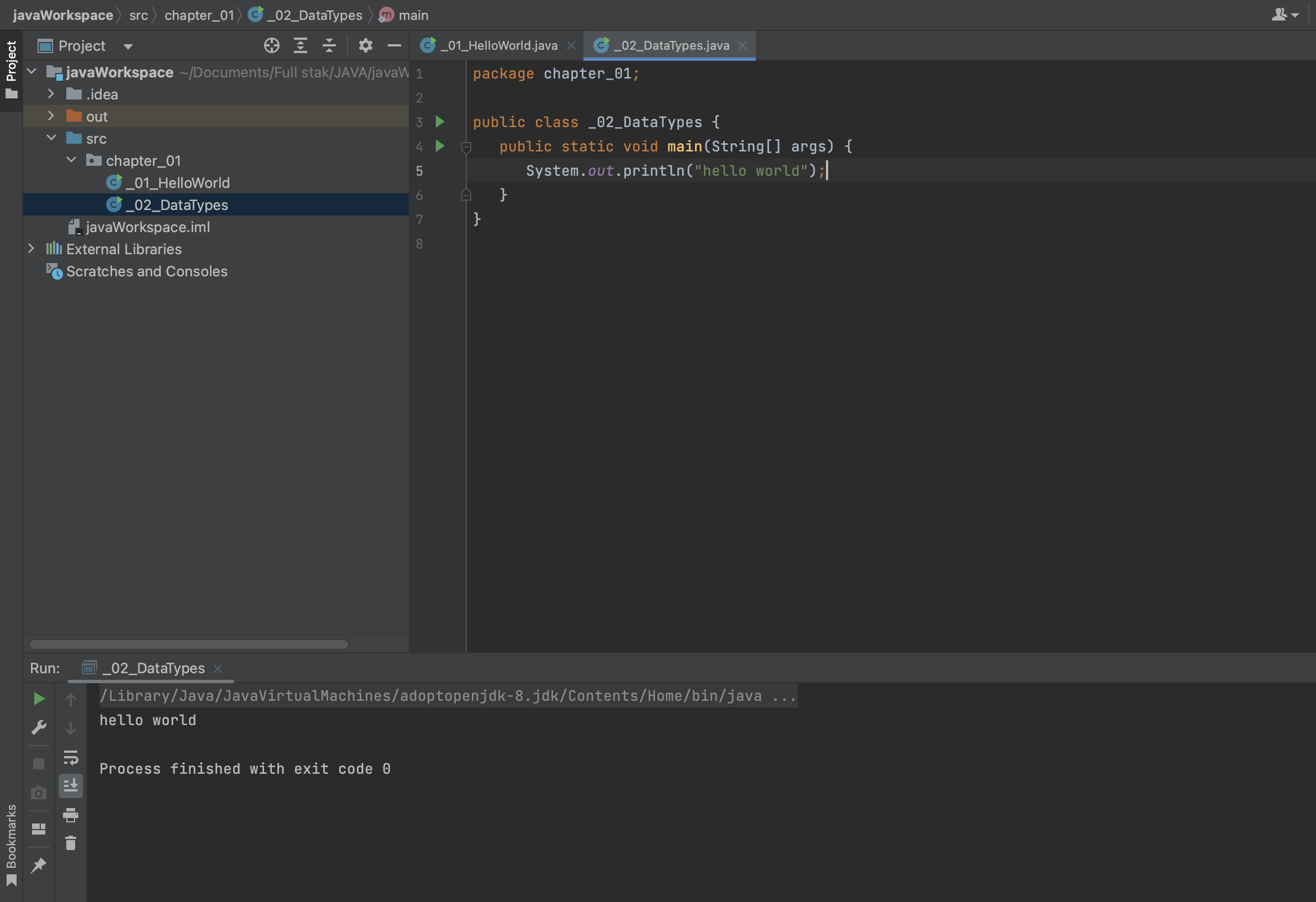This screenshot has width=1316, height=902.
Task: Open the Project view dropdown
Action: (128, 46)
